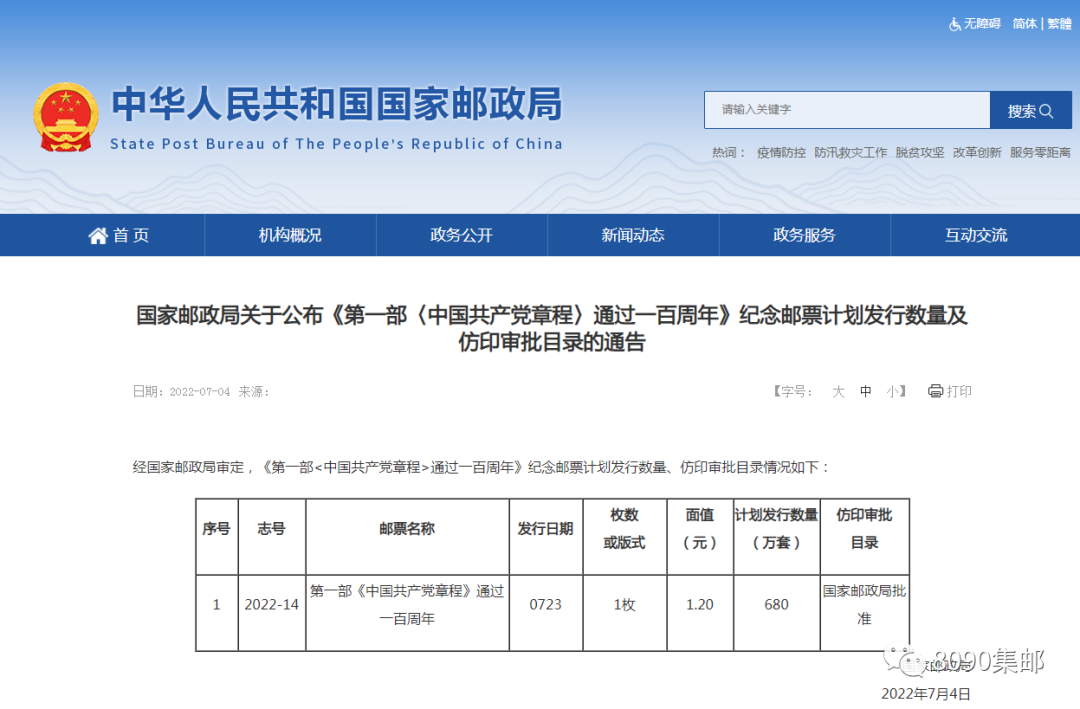Open hot keyword 改革创新
This screenshot has height=709, width=1080.
coord(977,152)
